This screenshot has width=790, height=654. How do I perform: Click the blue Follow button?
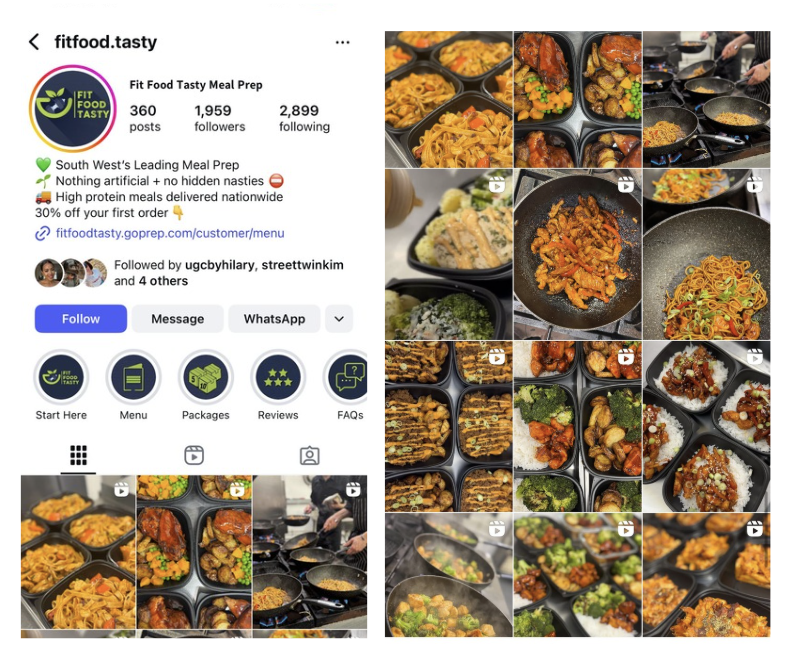click(x=81, y=319)
